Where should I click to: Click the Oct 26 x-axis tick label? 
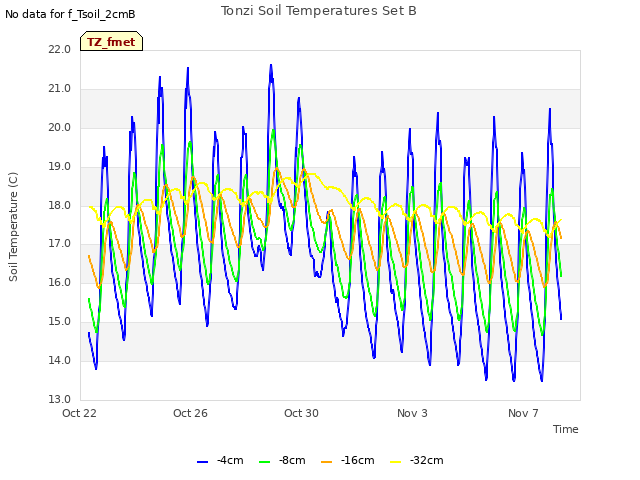click(190, 413)
